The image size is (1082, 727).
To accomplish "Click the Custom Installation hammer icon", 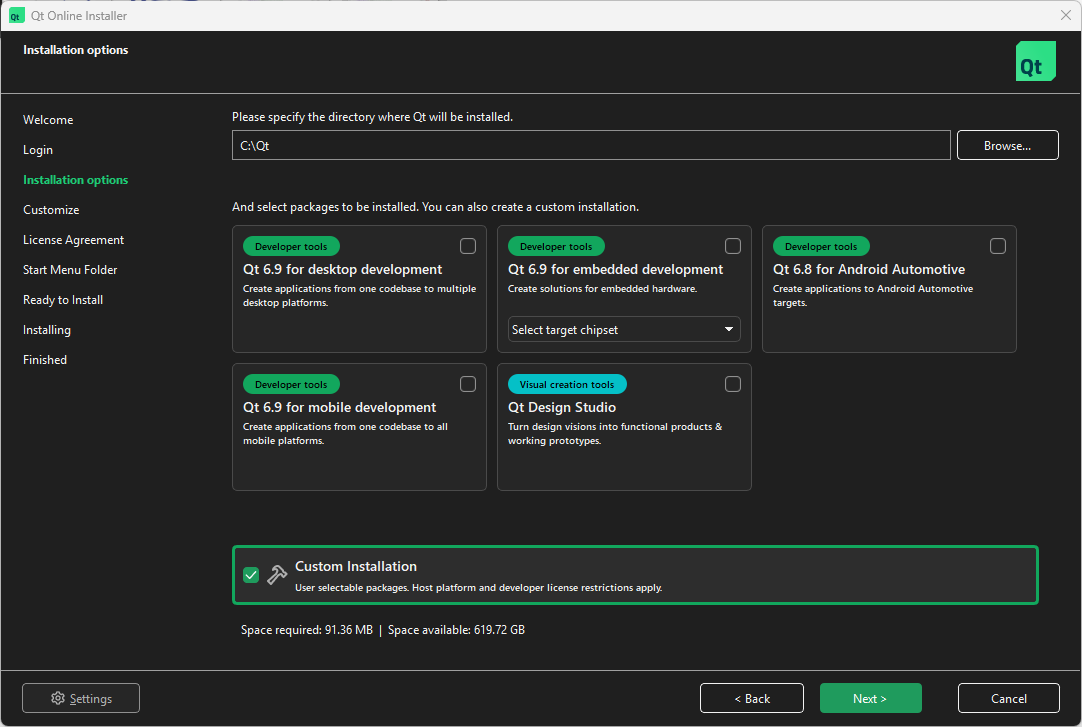I will coord(277,575).
